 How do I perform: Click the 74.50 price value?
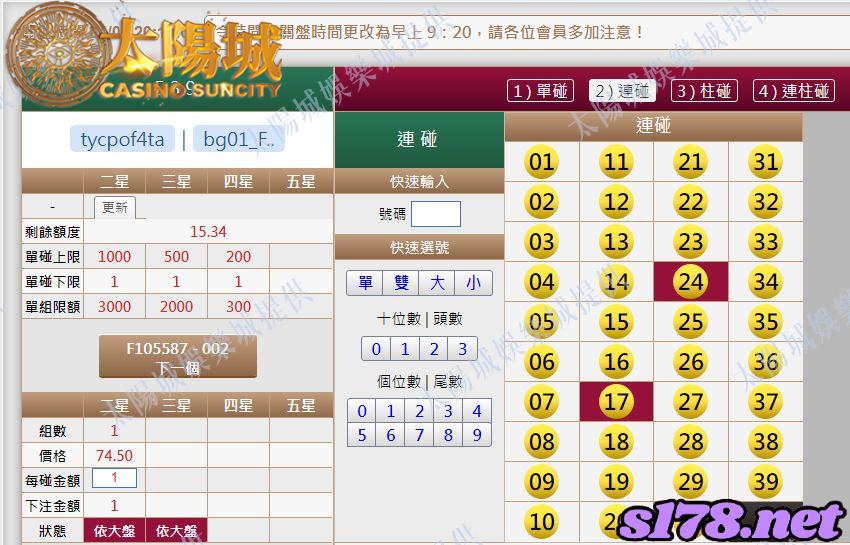click(x=114, y=455)
